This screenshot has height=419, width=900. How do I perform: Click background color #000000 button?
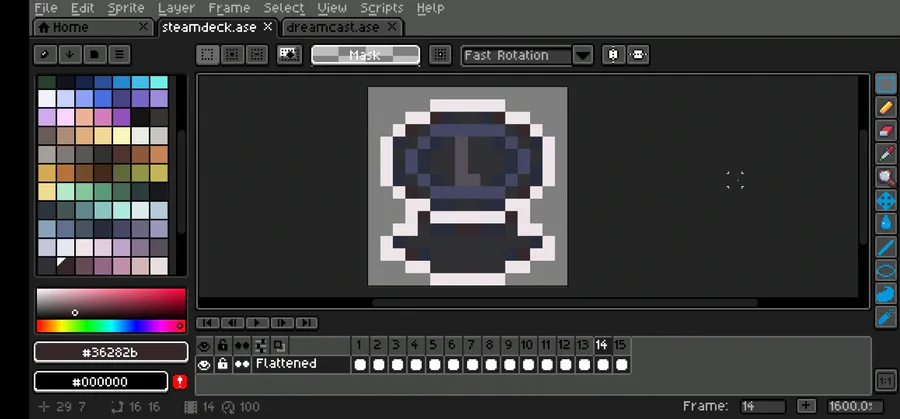[101, 382]
